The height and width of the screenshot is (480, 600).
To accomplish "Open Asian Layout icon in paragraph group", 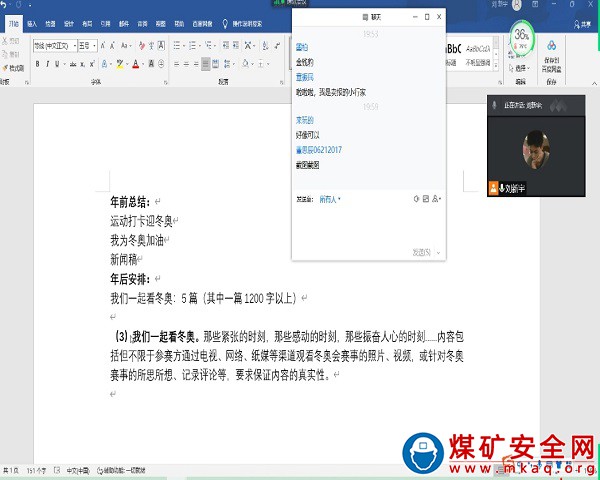I will tap(248, 46).
